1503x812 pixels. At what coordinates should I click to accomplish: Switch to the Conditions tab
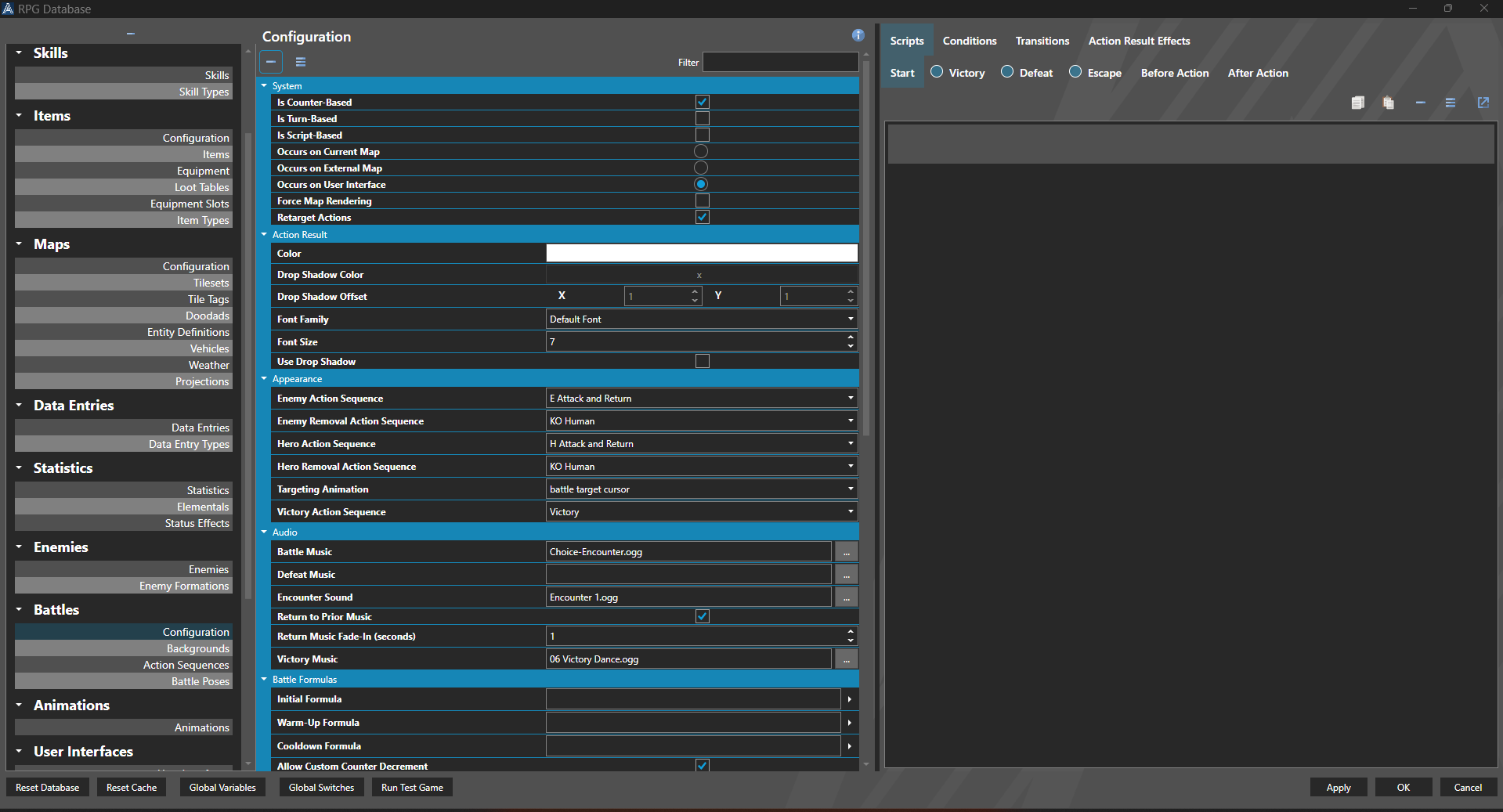[969, 41]
